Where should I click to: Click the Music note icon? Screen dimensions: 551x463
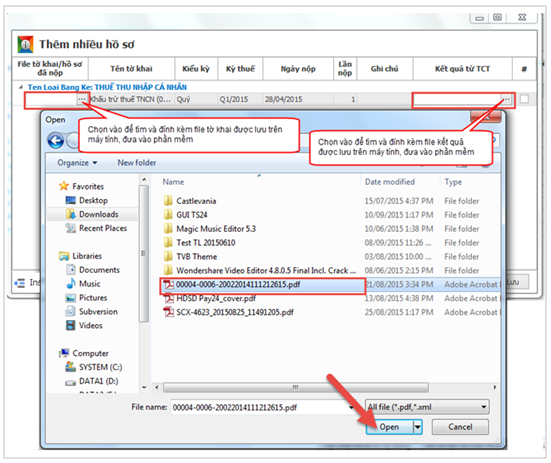(71, 283)
